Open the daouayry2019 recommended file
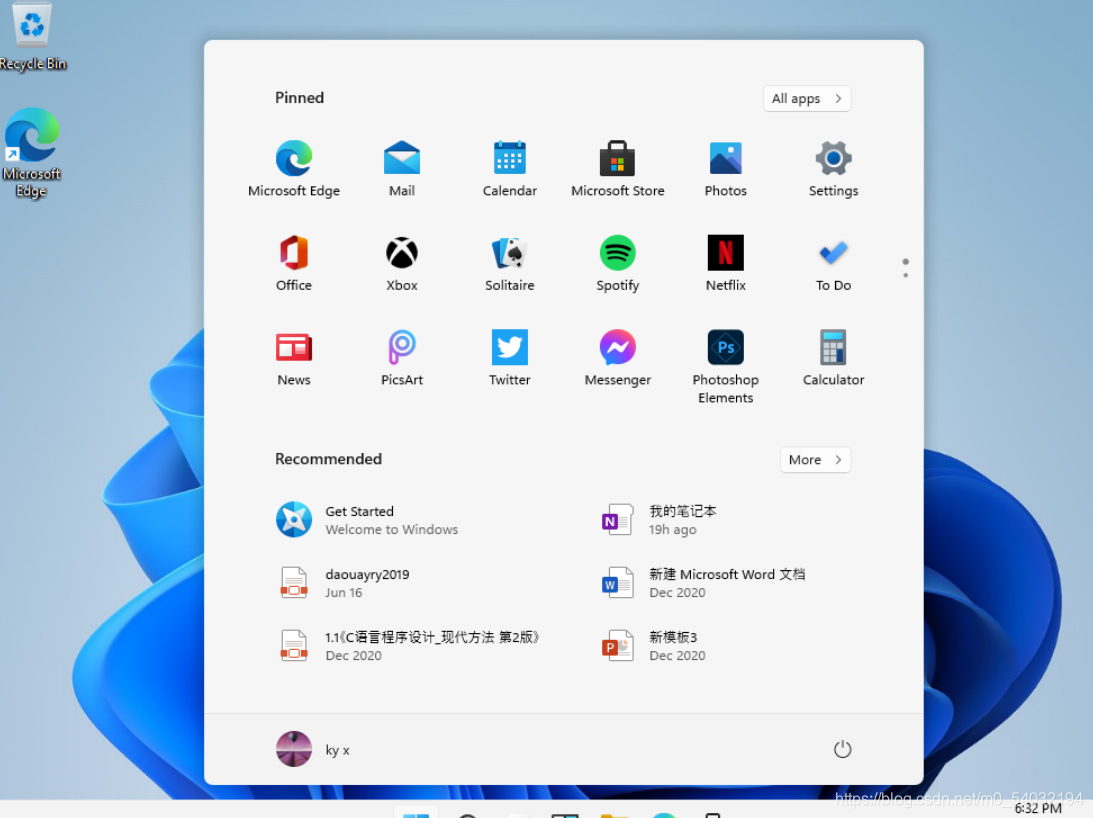Image resolution: width=1093 pixels, height=818 pixels. 344,583
